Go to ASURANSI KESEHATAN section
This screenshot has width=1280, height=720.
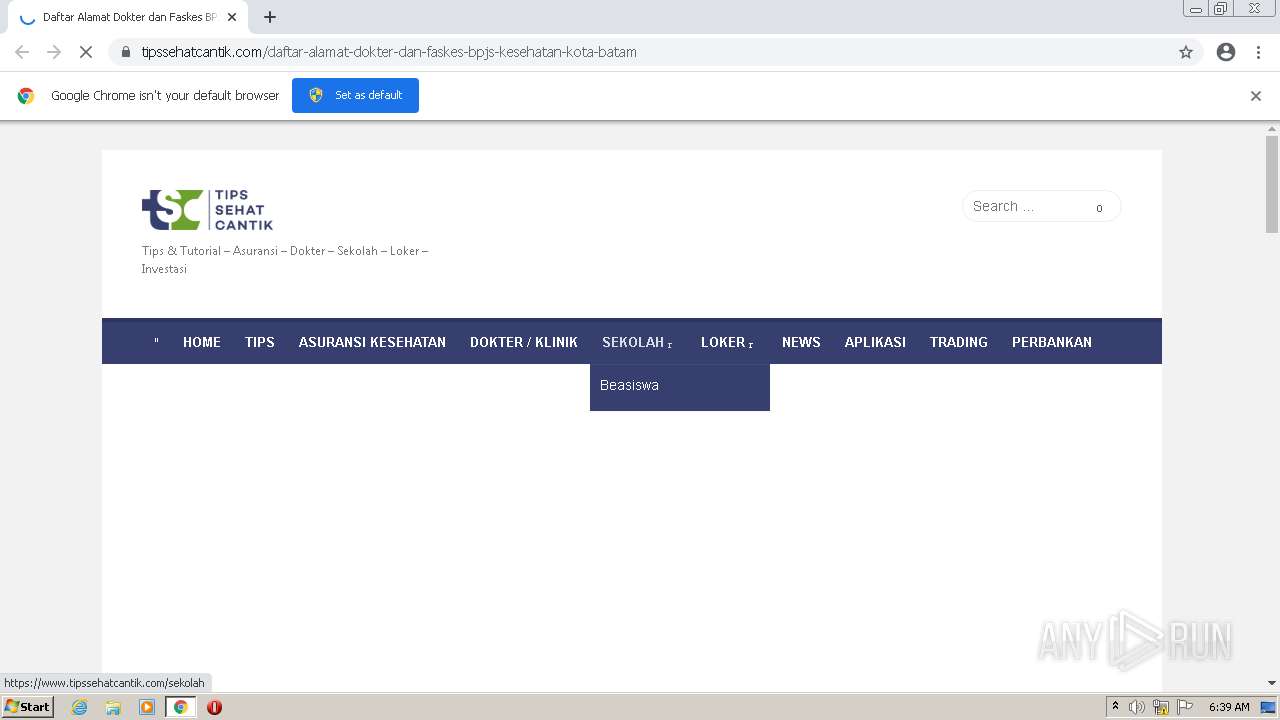tap(372, 342)
